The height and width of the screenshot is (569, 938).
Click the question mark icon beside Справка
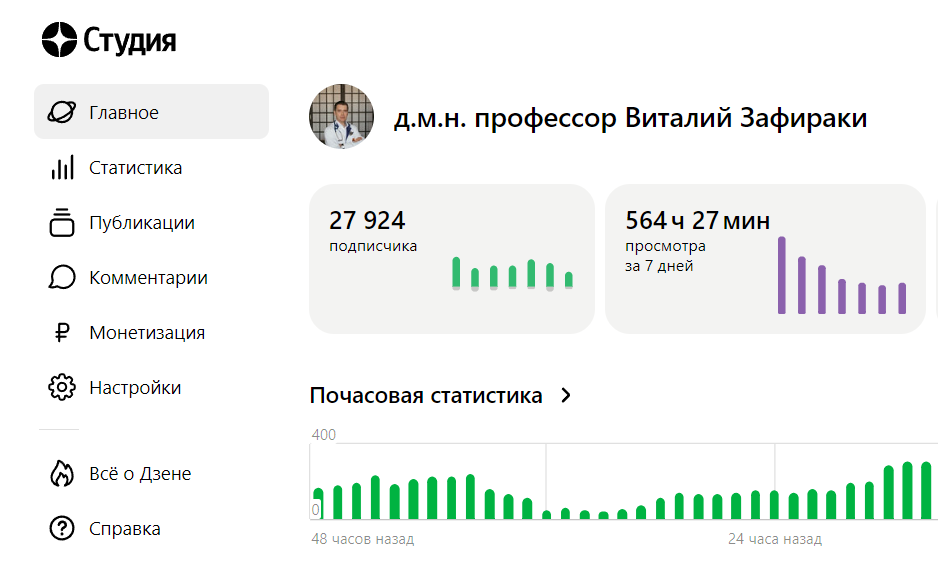(62, 528)
